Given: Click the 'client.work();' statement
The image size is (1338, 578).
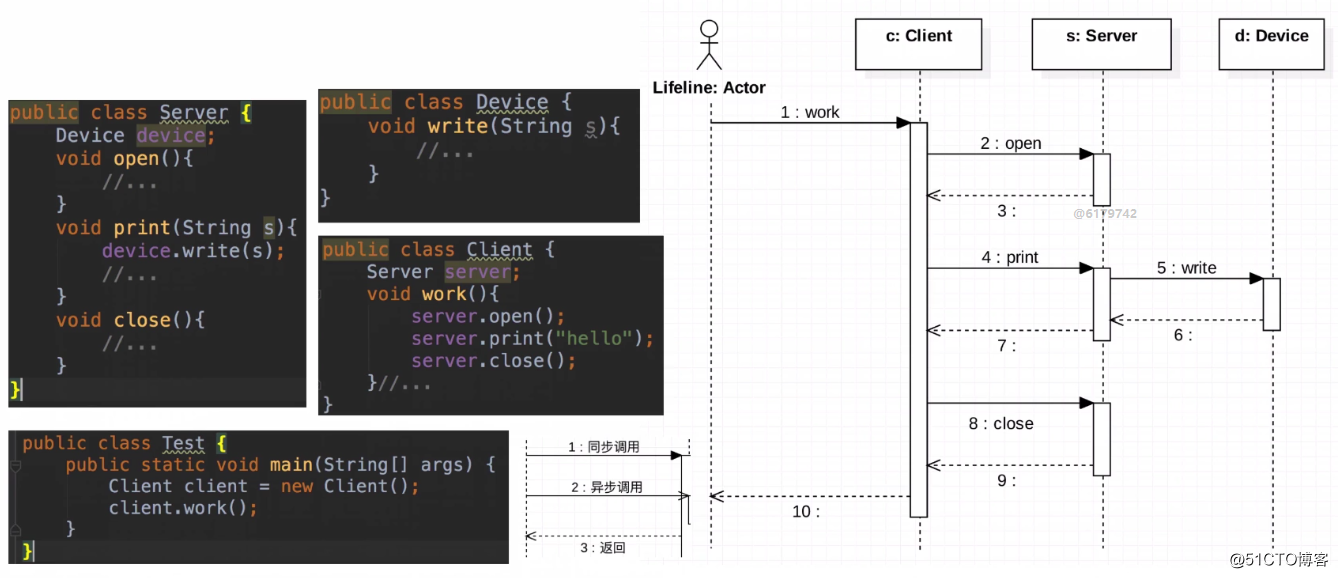Looking at the screenshot, I should (x=183, y=508).
